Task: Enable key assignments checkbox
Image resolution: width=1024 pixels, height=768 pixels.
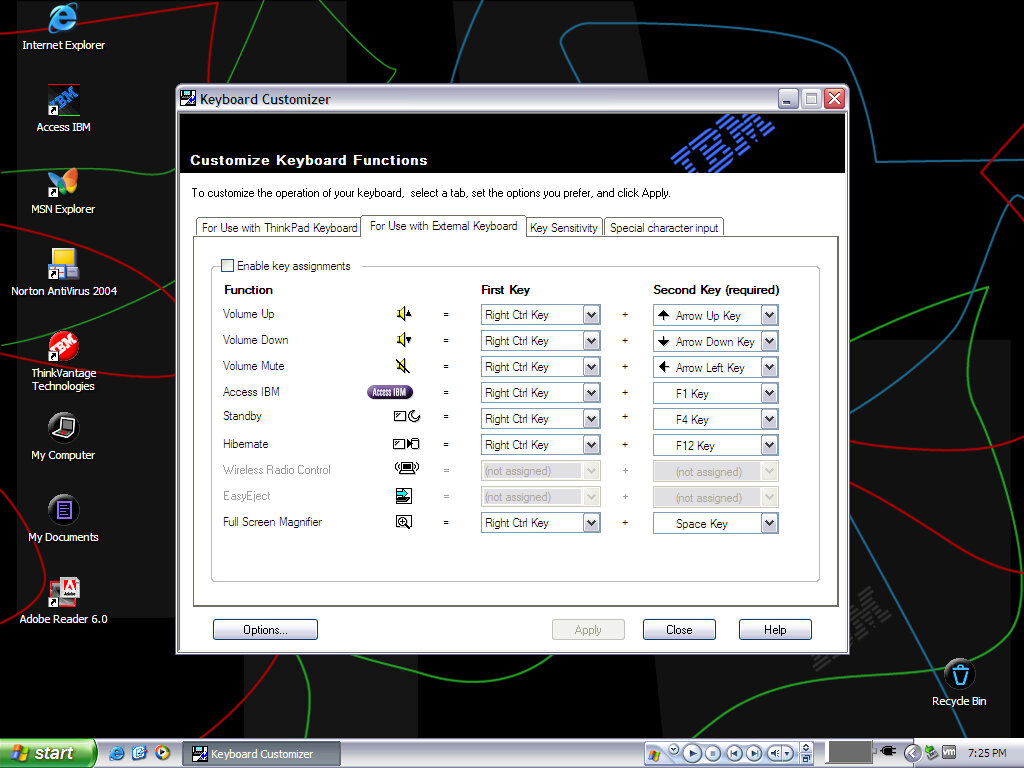Action: pyautogui.click(x=228, y=266)
